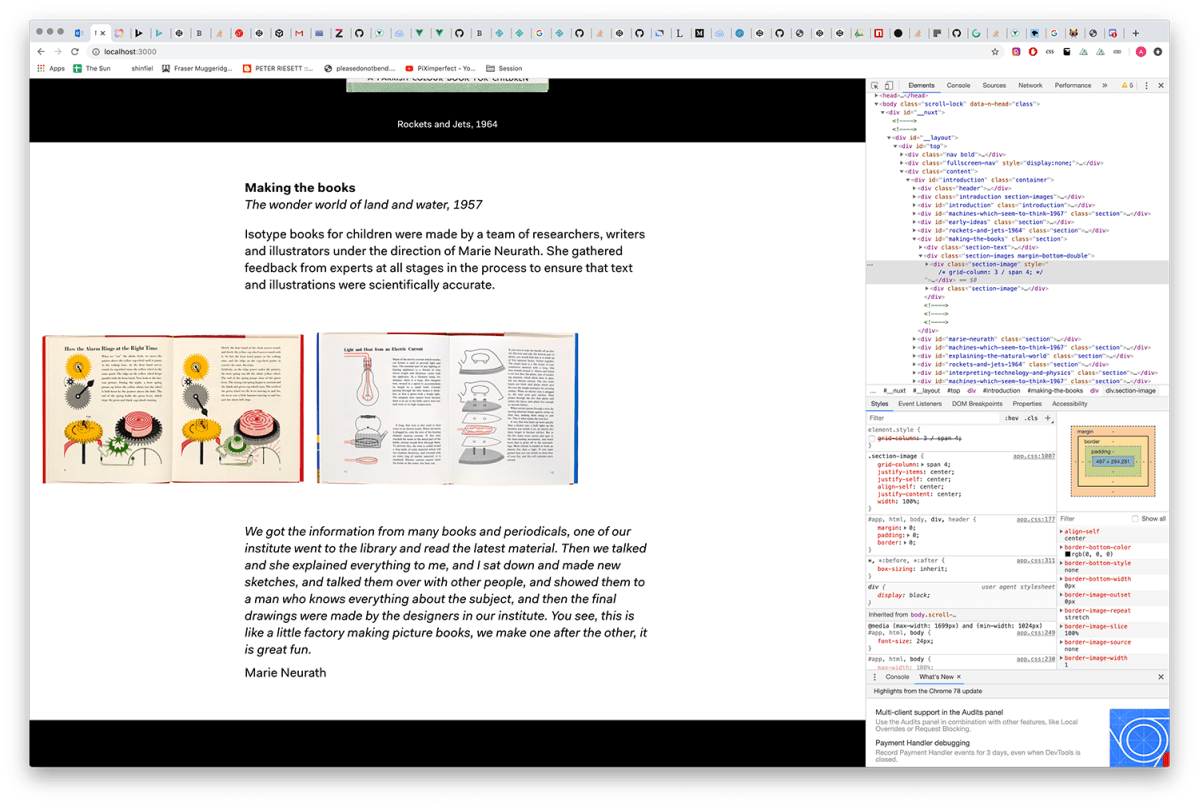
Task: Open the PETER RIESETT bookmark
Action: point(278,68)
